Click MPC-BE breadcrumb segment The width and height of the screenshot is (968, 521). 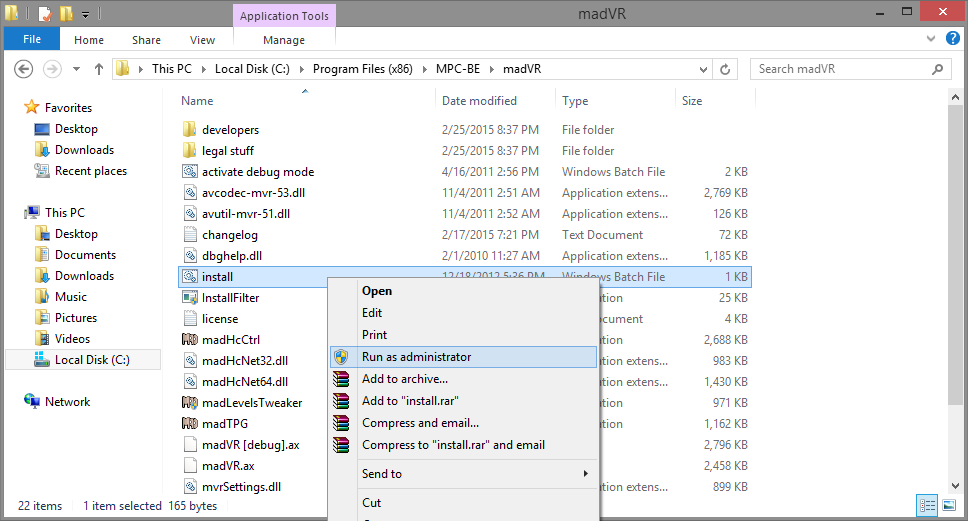pyautogui.click(x=457, y=69)
